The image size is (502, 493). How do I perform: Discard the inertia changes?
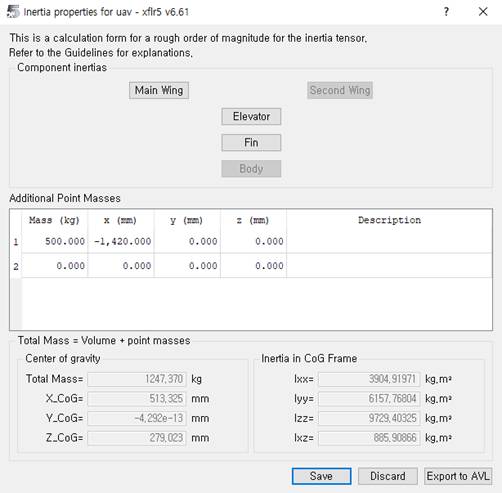(388, 476)
